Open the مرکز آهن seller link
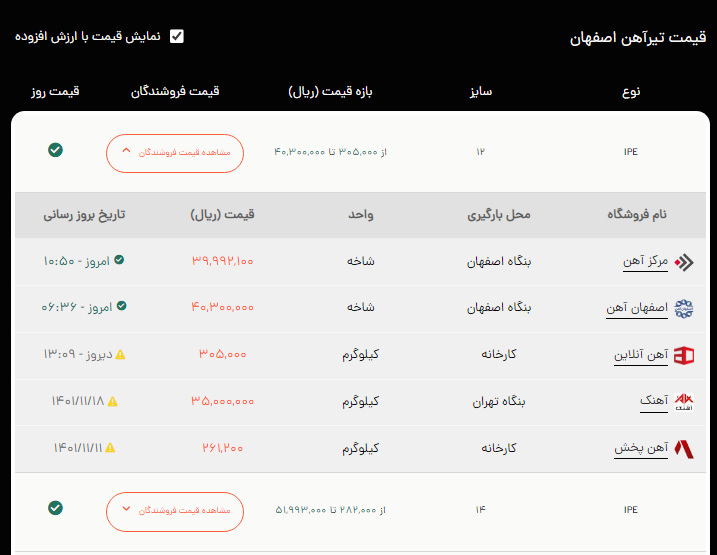The height and width of the screenshot is (555, 717). (x=645, y=261)
